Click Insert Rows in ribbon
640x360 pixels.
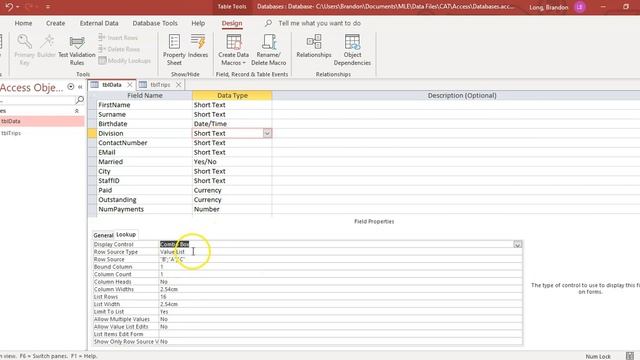coord(118,38)
